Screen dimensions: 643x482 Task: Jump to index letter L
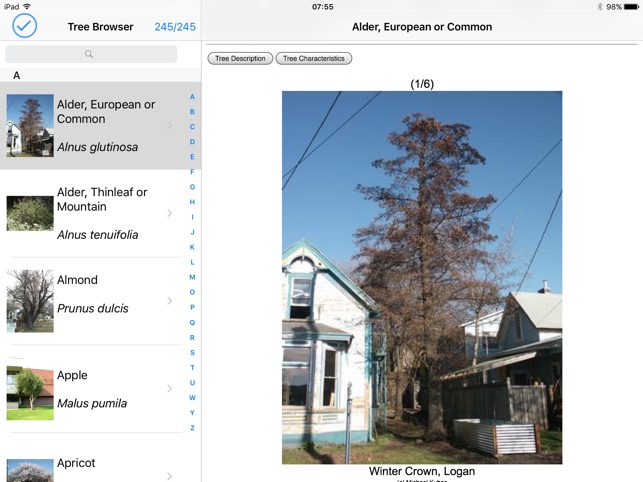(192, 262)
